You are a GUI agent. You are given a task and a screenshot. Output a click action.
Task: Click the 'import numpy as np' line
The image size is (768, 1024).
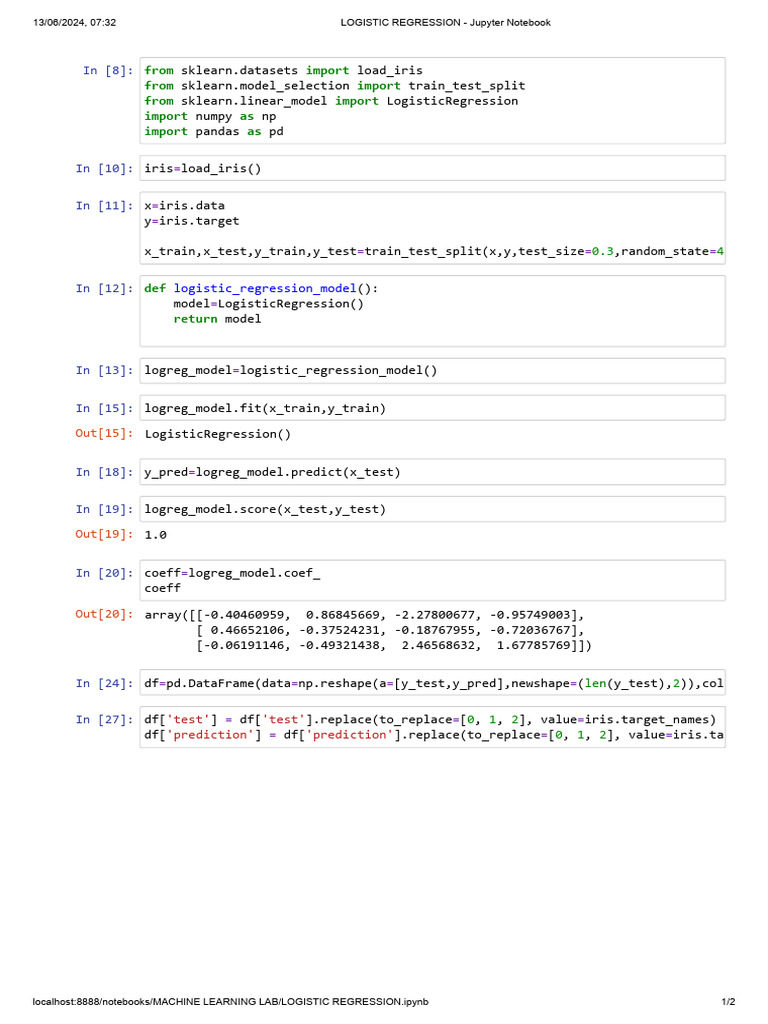click(210, 116)
